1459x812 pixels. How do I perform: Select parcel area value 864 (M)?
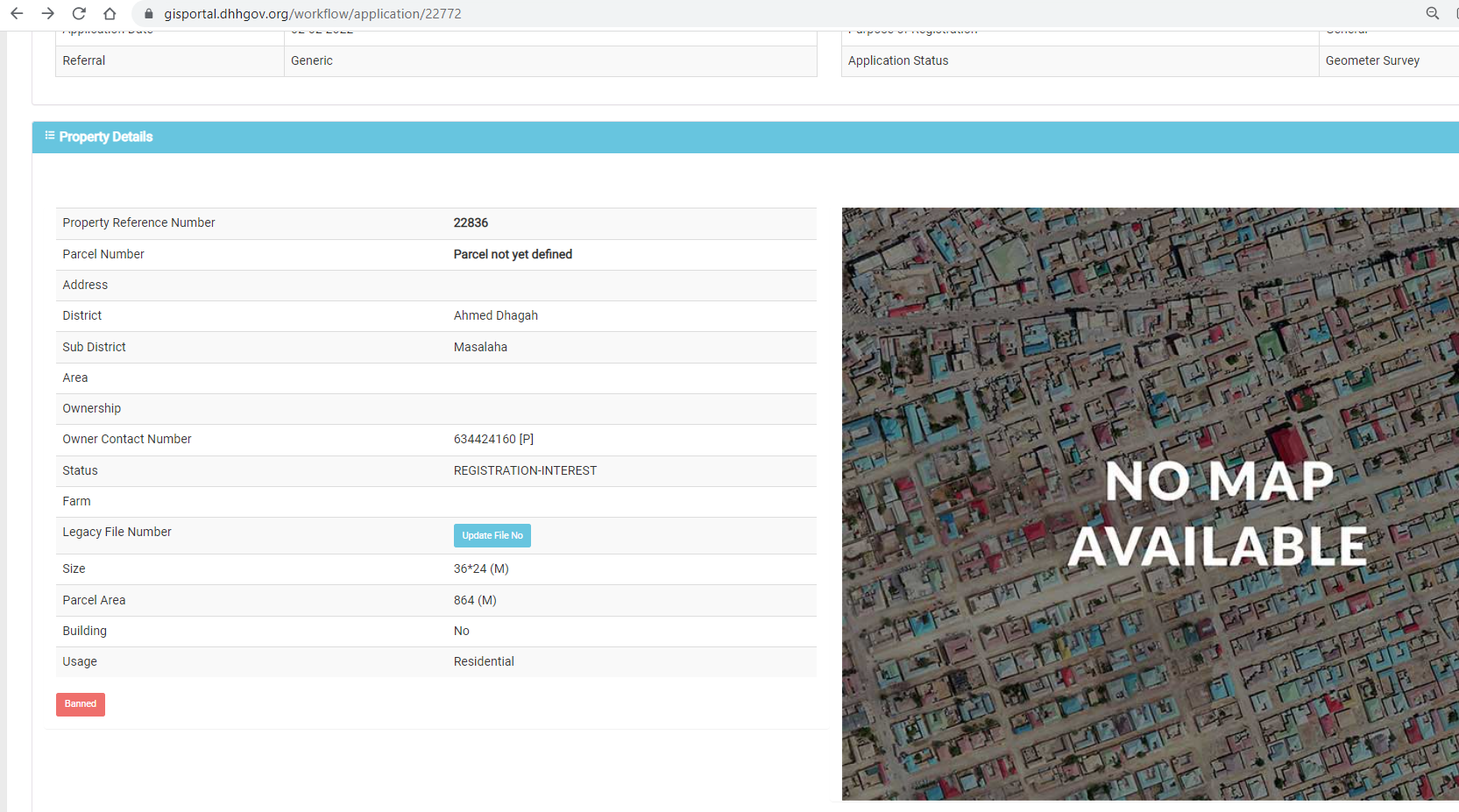[475, 600]
